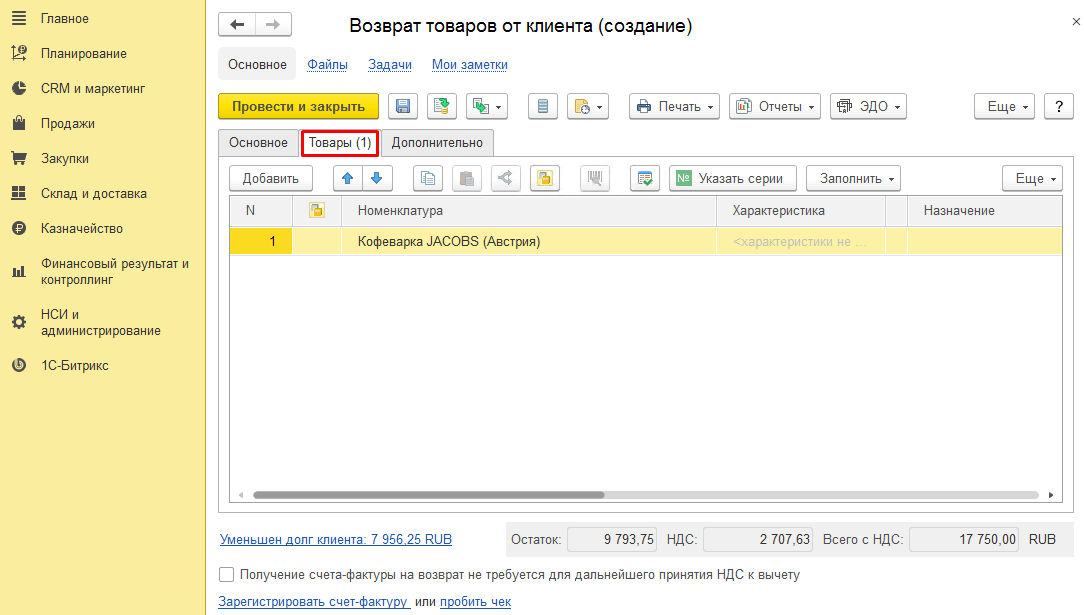Click the horizontal scrollbar of the table

point(430,495)
